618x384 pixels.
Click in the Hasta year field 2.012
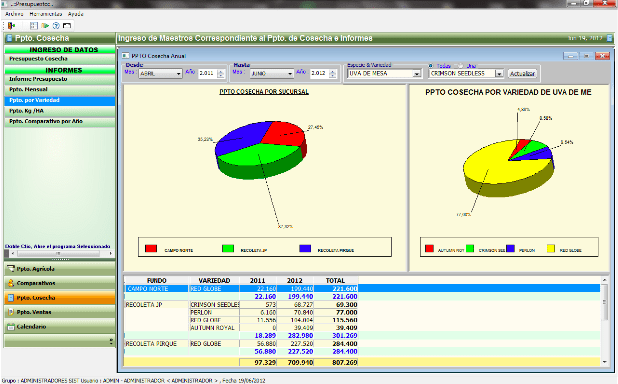pyautogui.click(x=320, y=74)
